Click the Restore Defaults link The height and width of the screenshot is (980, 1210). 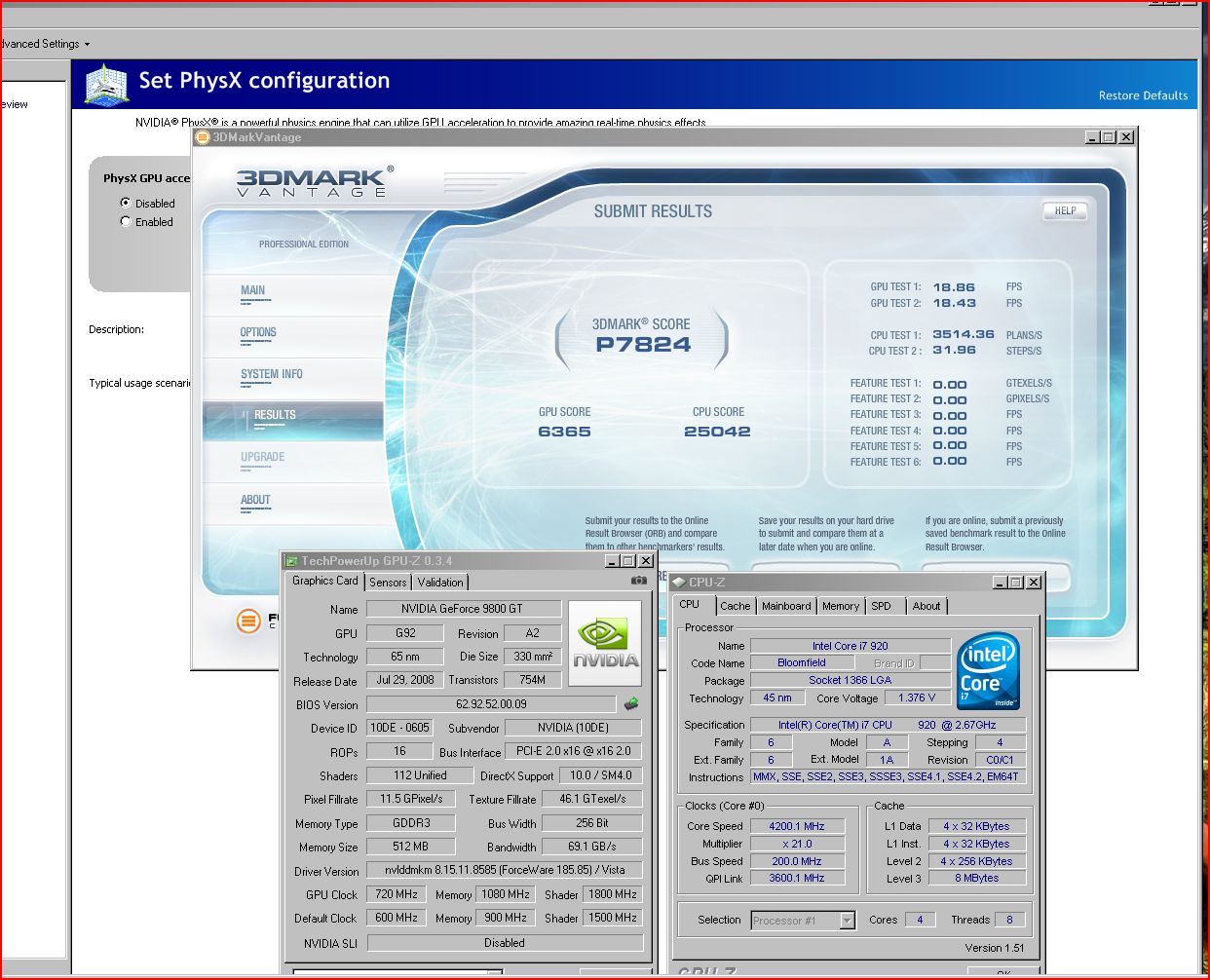click(1143, 95)
